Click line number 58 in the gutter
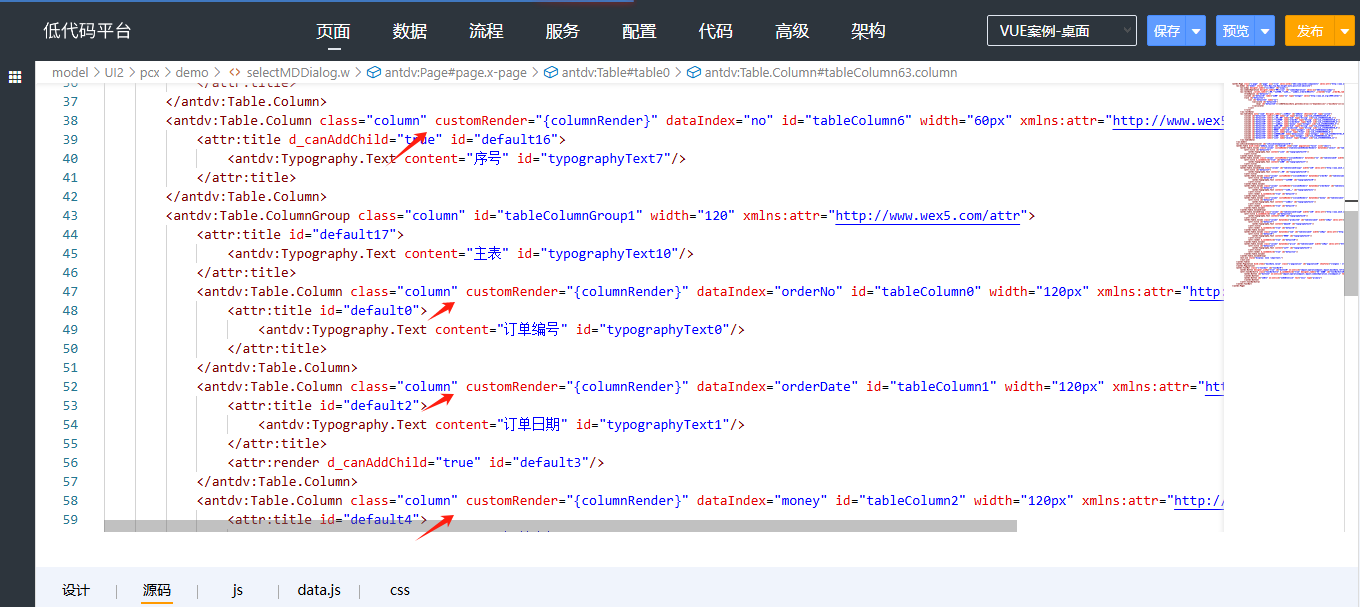Viewport: 1360px width, 607px height. point(70,500)
